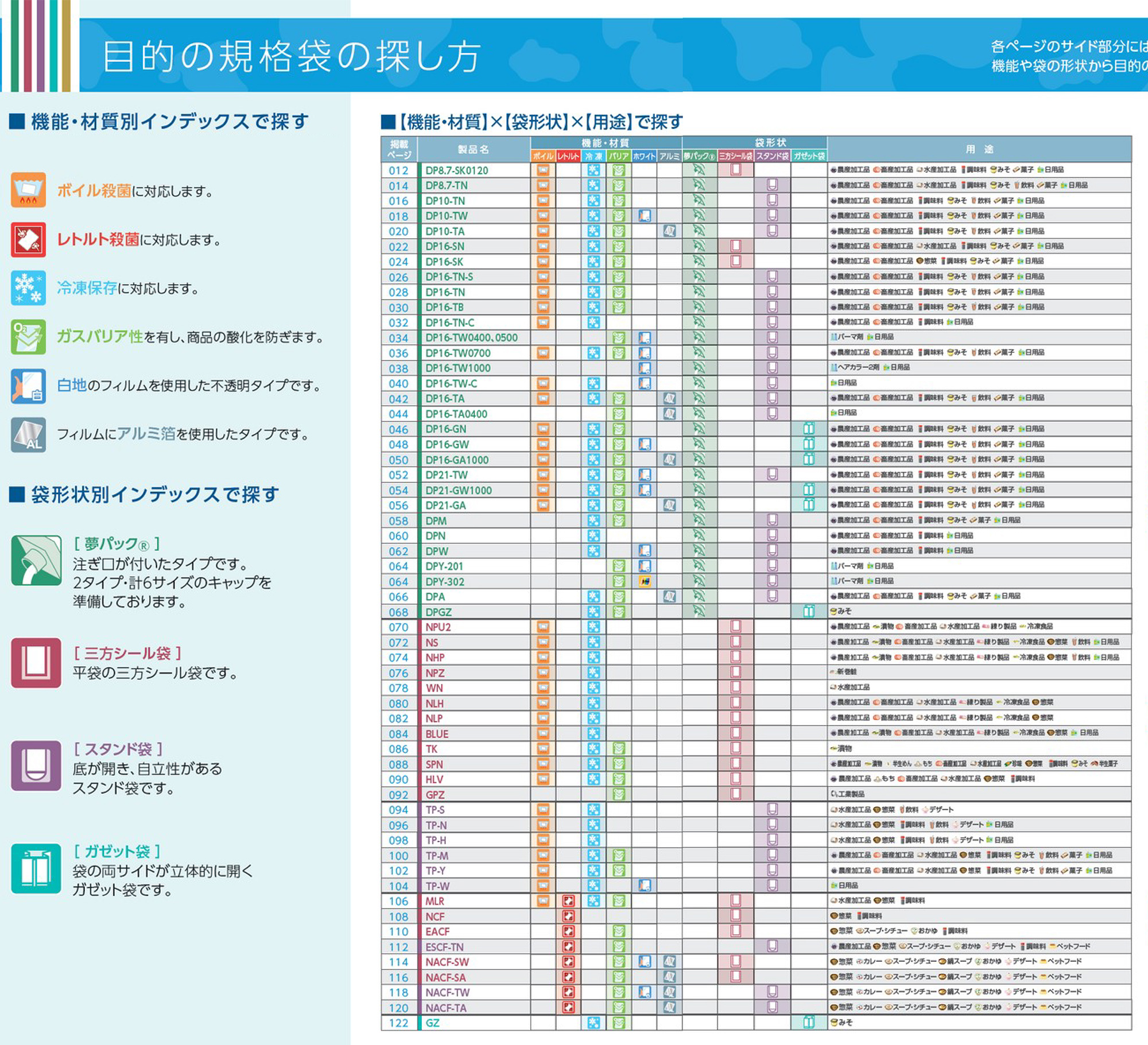Click product name EACF
The image size is (1148, 1045).
[x=437, y=931]
